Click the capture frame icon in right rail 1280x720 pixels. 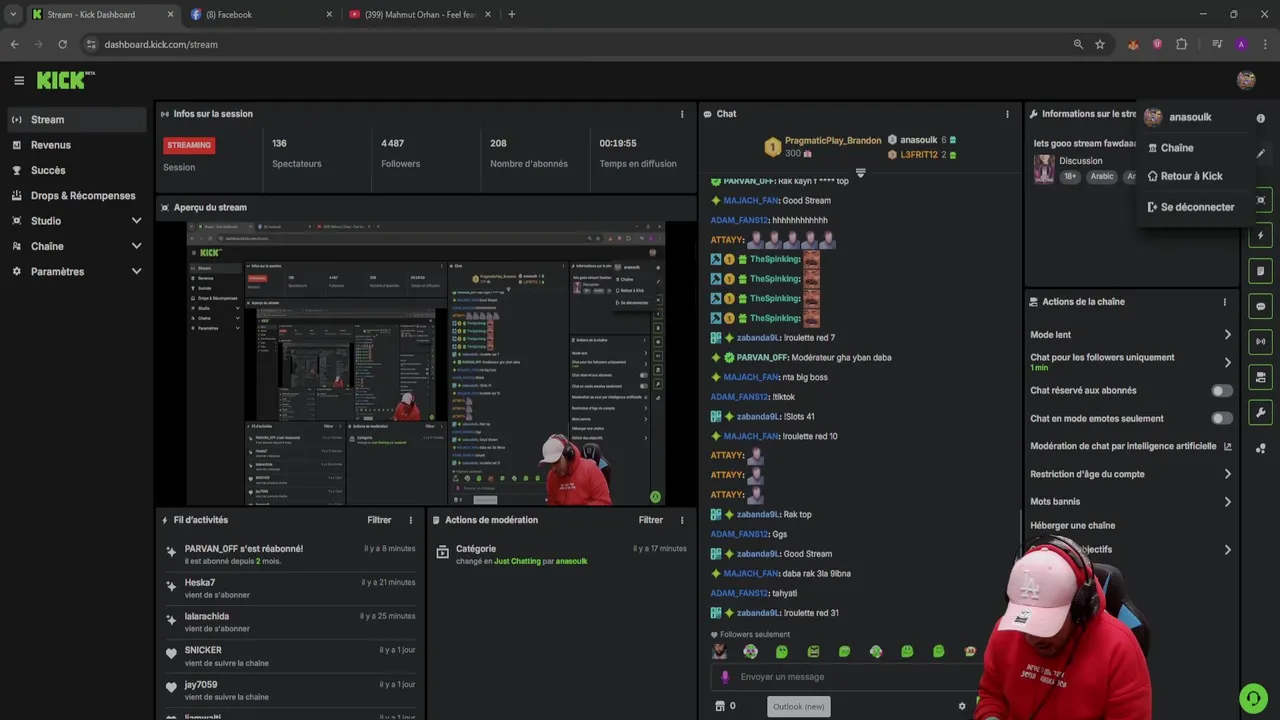click(1260, 200)
